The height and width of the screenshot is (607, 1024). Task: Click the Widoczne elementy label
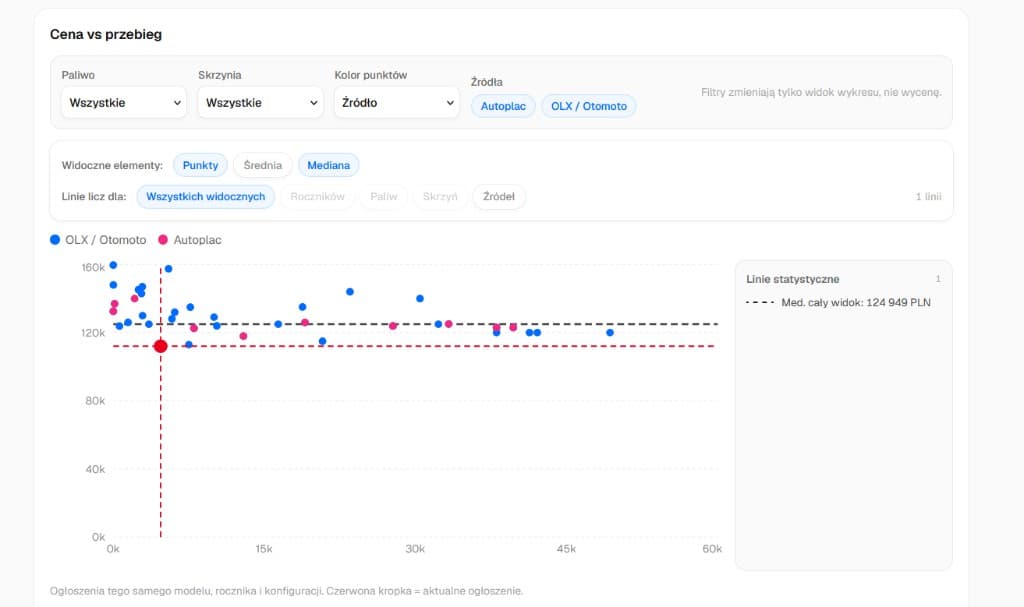112,165
